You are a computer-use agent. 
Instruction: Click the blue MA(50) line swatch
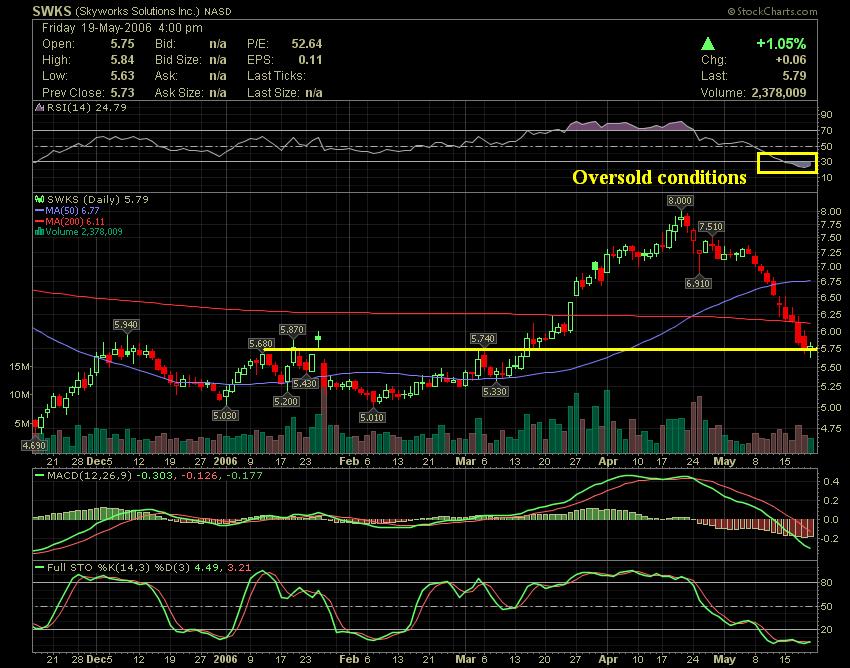(39, 210)
